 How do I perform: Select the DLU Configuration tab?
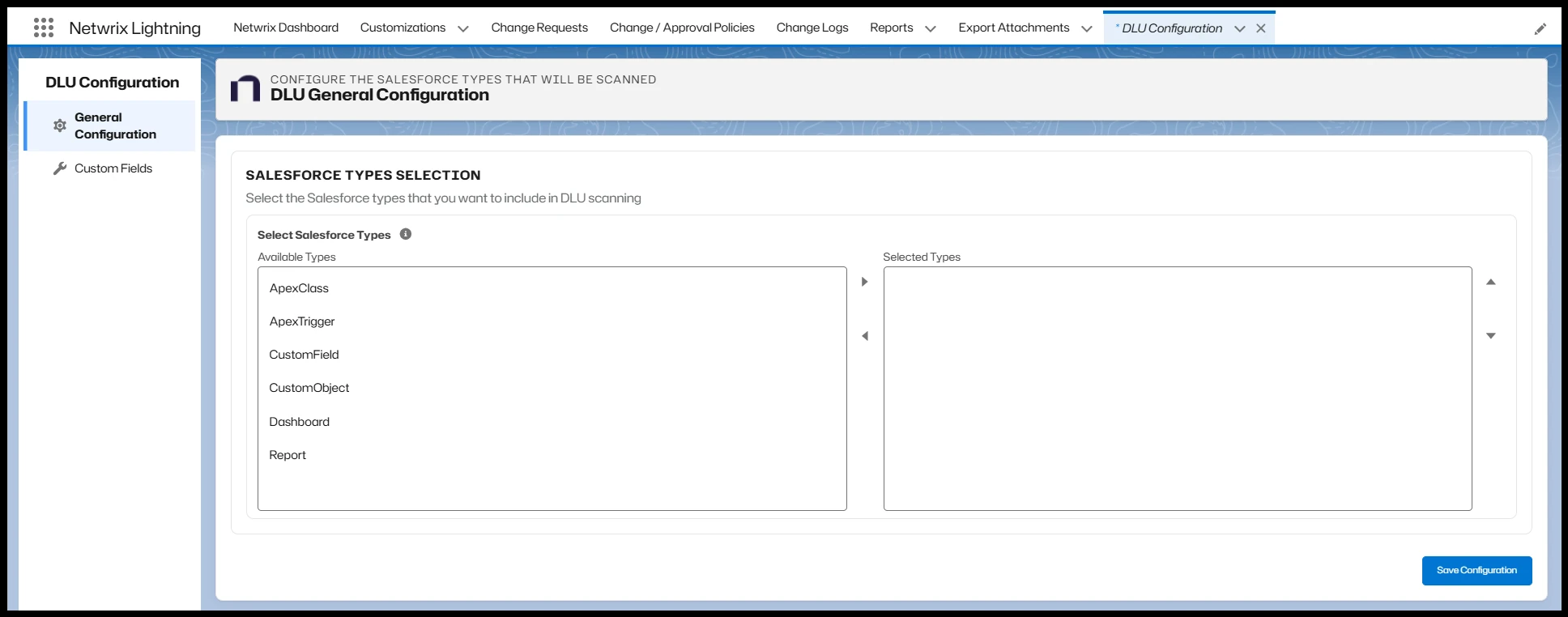pos(1171,28)
